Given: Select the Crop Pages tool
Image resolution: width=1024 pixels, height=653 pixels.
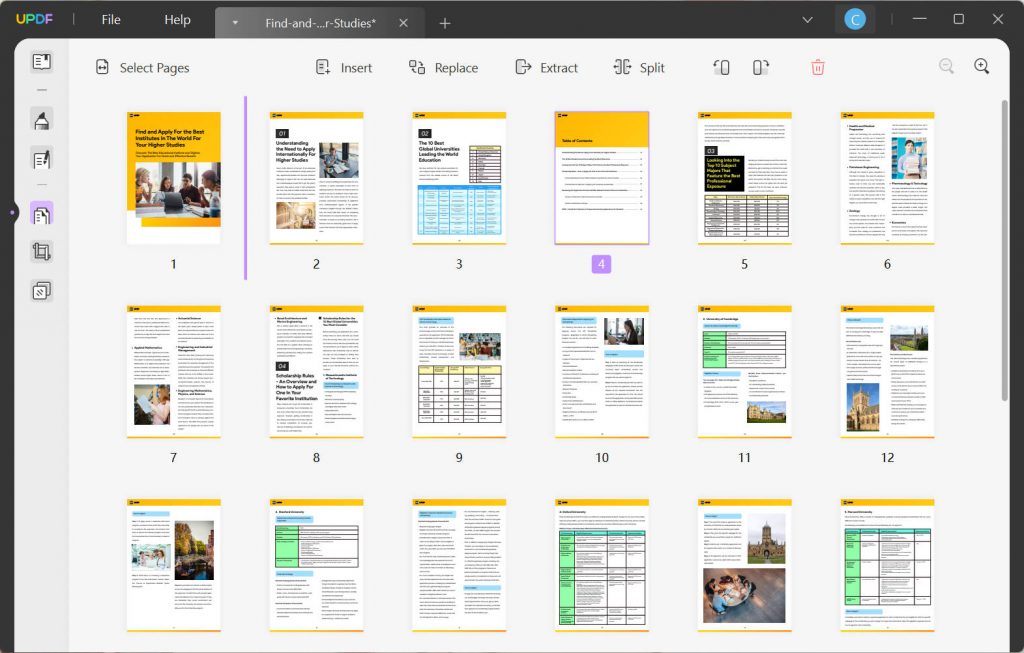Looking at the screenshot, I should (x=41, y=251).
